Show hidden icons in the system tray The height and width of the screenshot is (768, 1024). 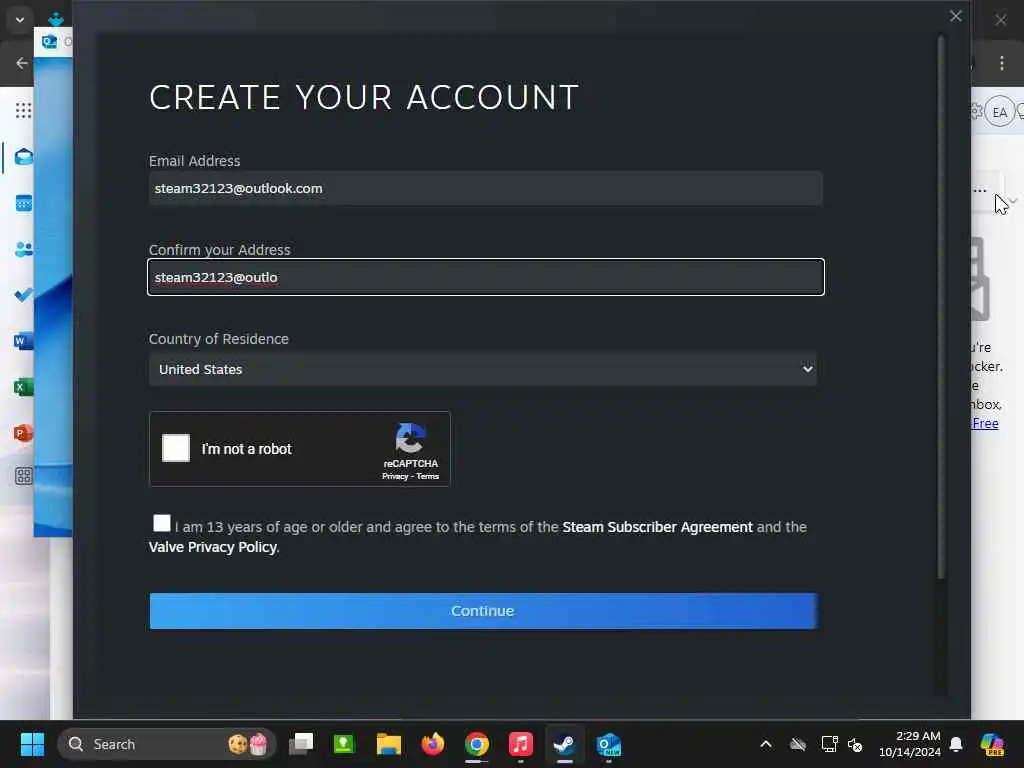pos(765,744)
